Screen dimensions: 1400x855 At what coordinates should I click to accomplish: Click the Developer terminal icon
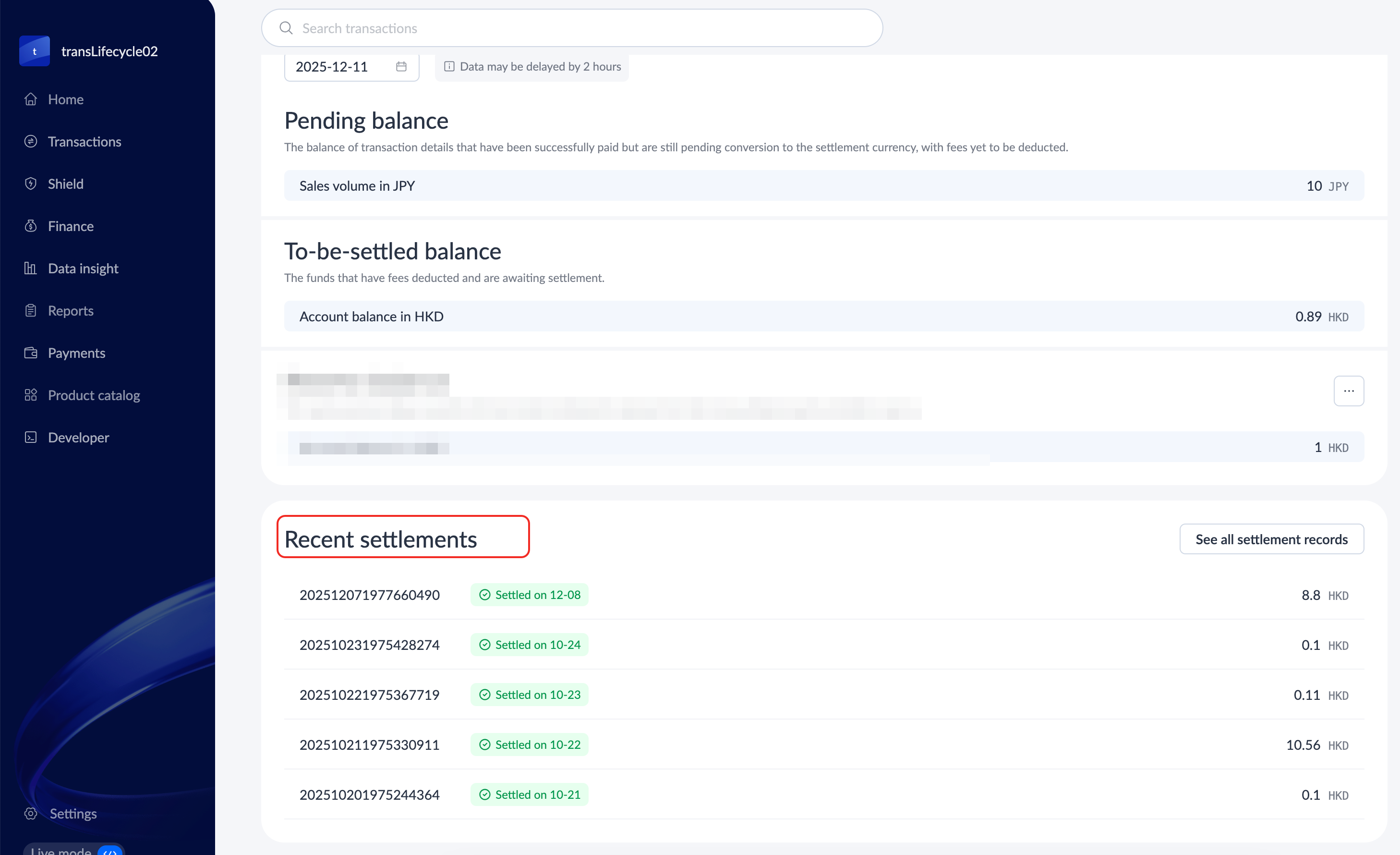[31, 437]
